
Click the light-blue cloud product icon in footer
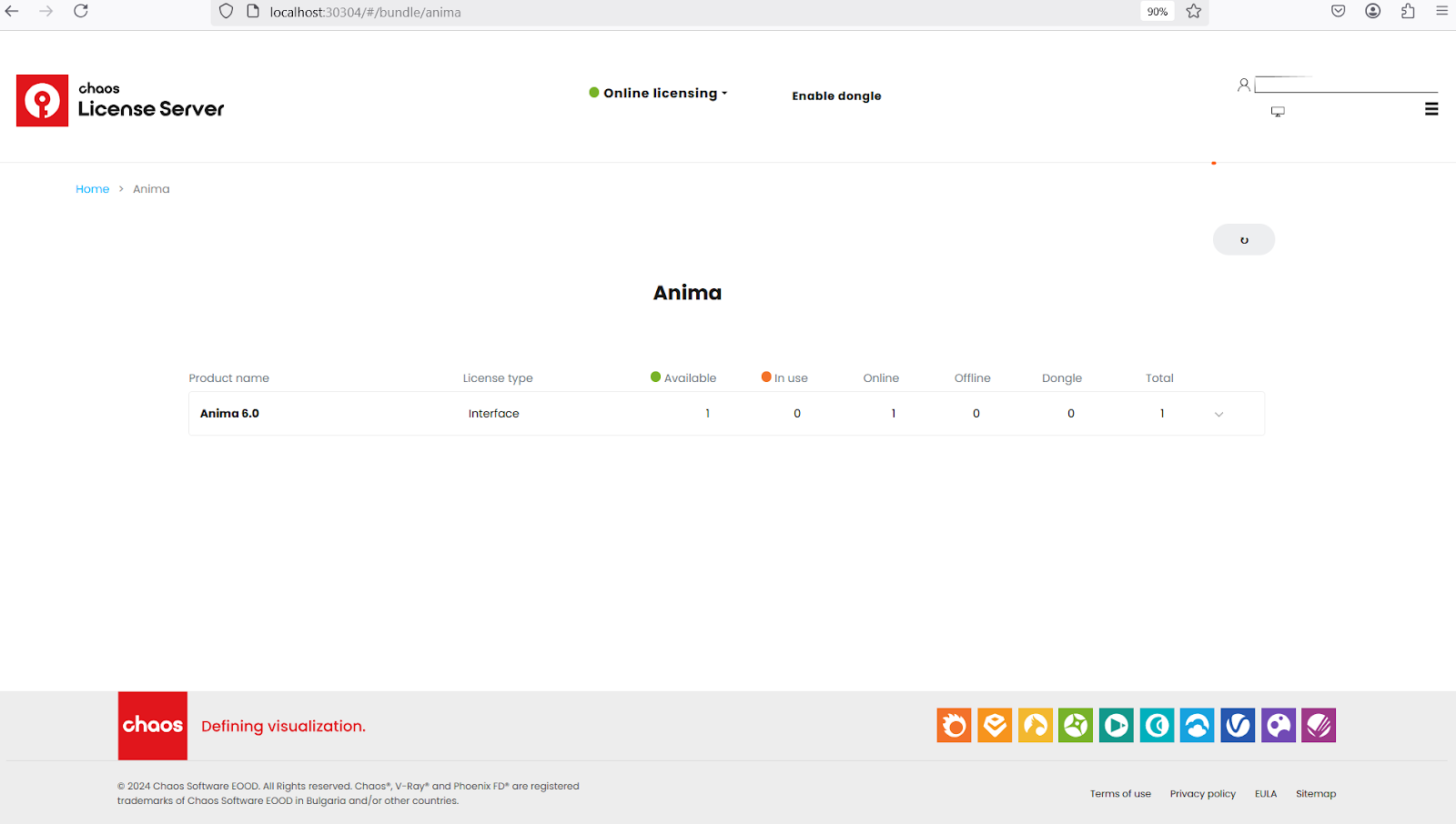[x=1197, y=726]
